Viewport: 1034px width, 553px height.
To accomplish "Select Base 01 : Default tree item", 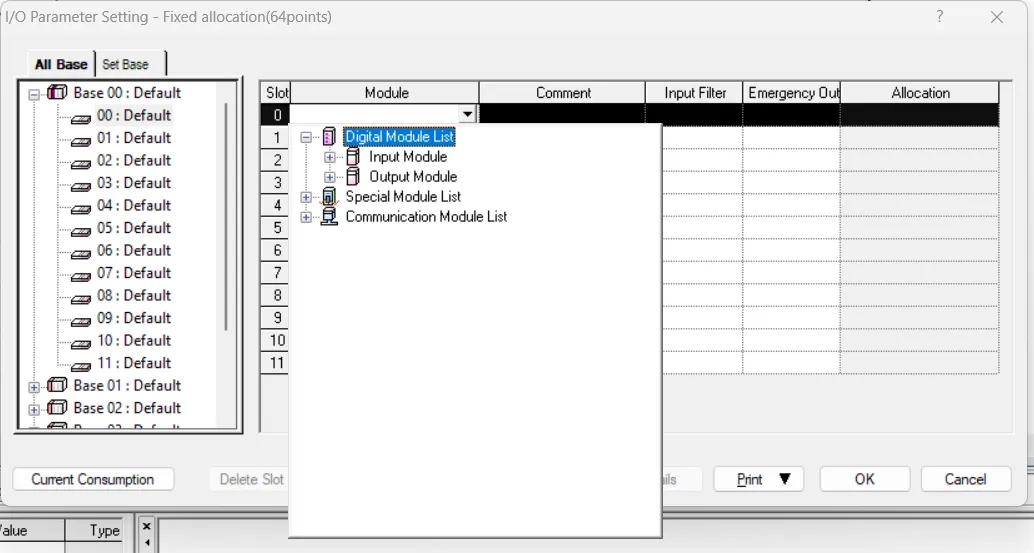I will (127, 386).
